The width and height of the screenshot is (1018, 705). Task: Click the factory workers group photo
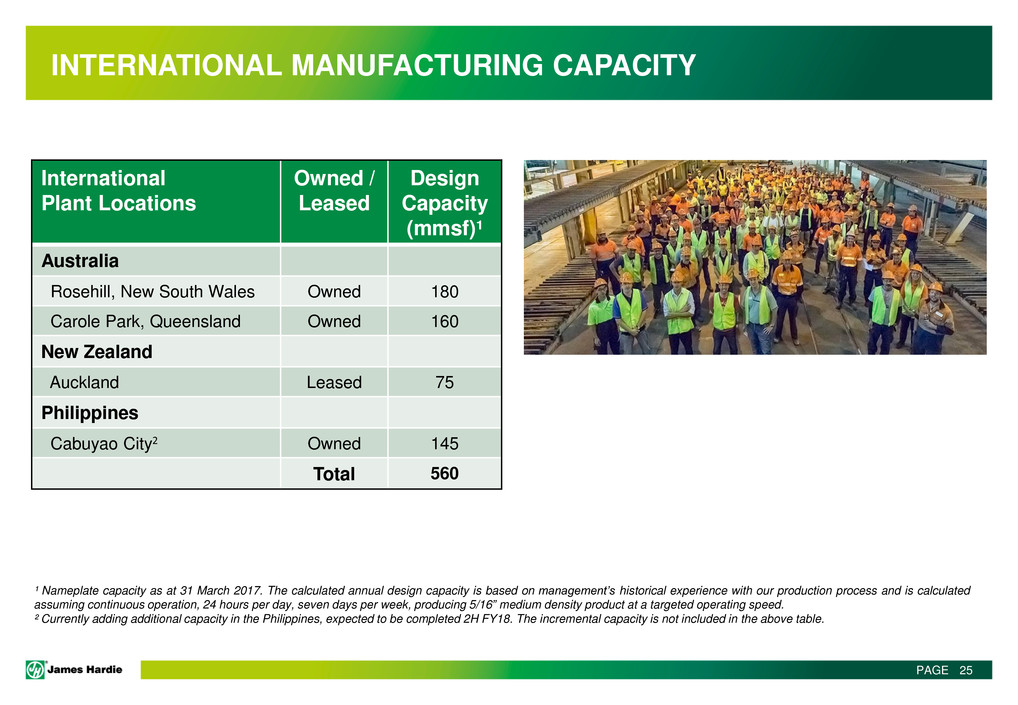tap(754, 257)
